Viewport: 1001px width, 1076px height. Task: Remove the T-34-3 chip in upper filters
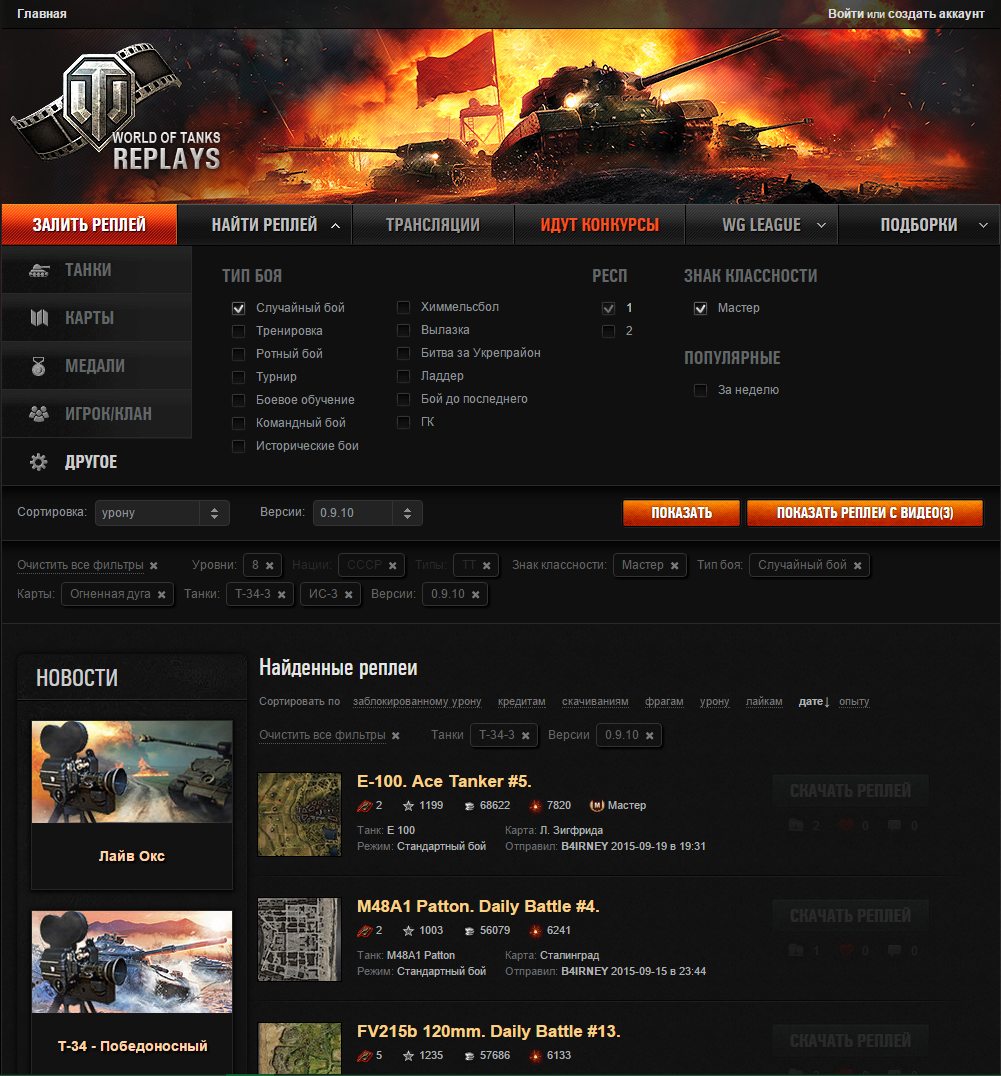click(281, 594)
